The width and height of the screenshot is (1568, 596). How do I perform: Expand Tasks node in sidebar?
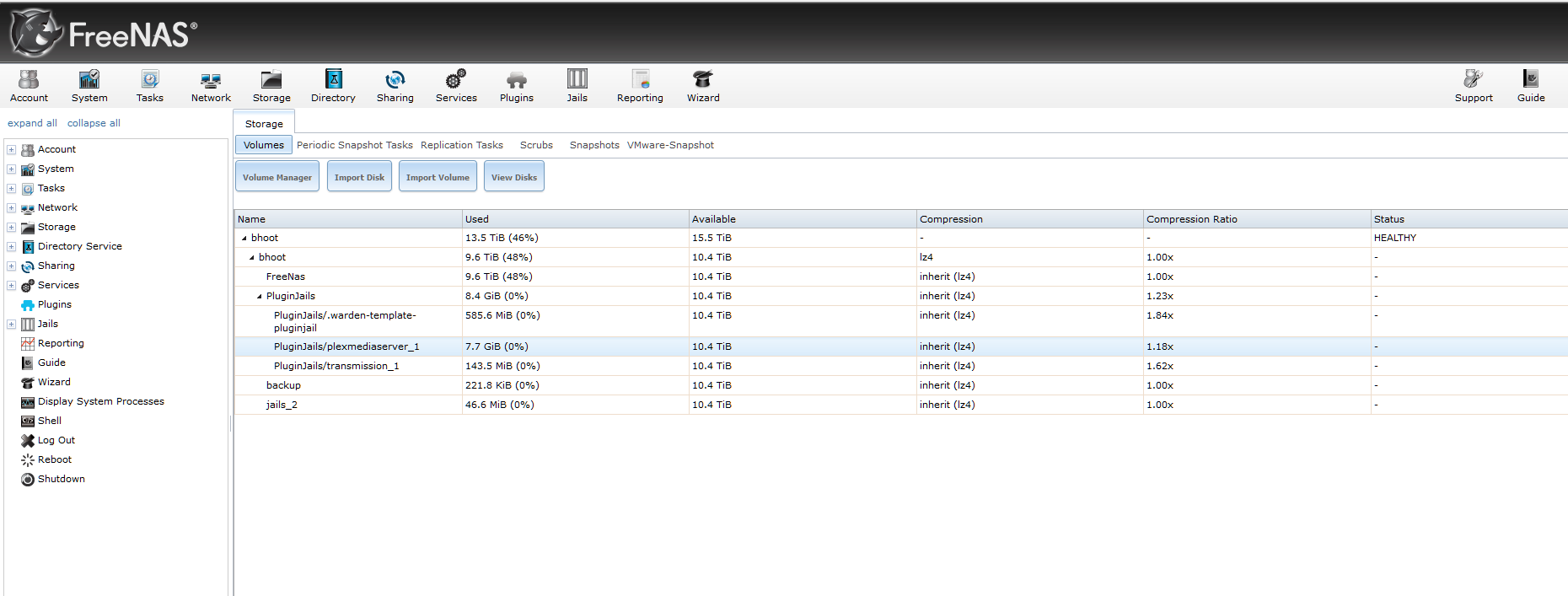(x=11, y=188)
